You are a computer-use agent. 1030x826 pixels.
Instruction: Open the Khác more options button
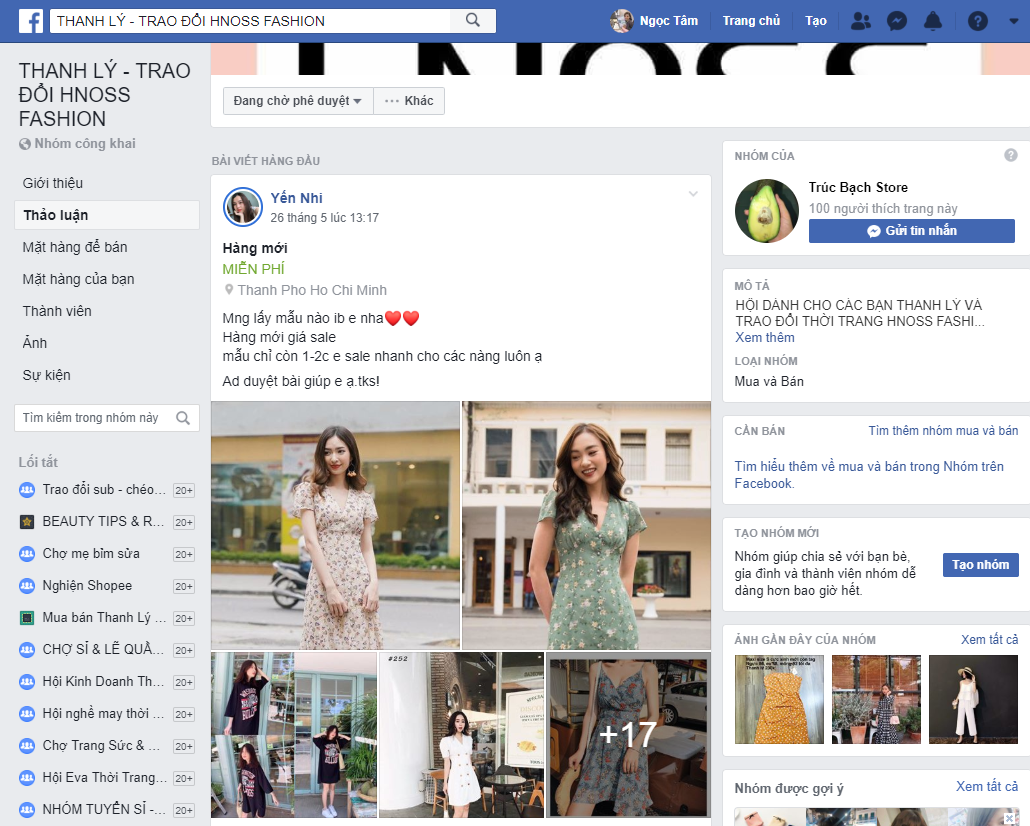(x=409, y=101)
